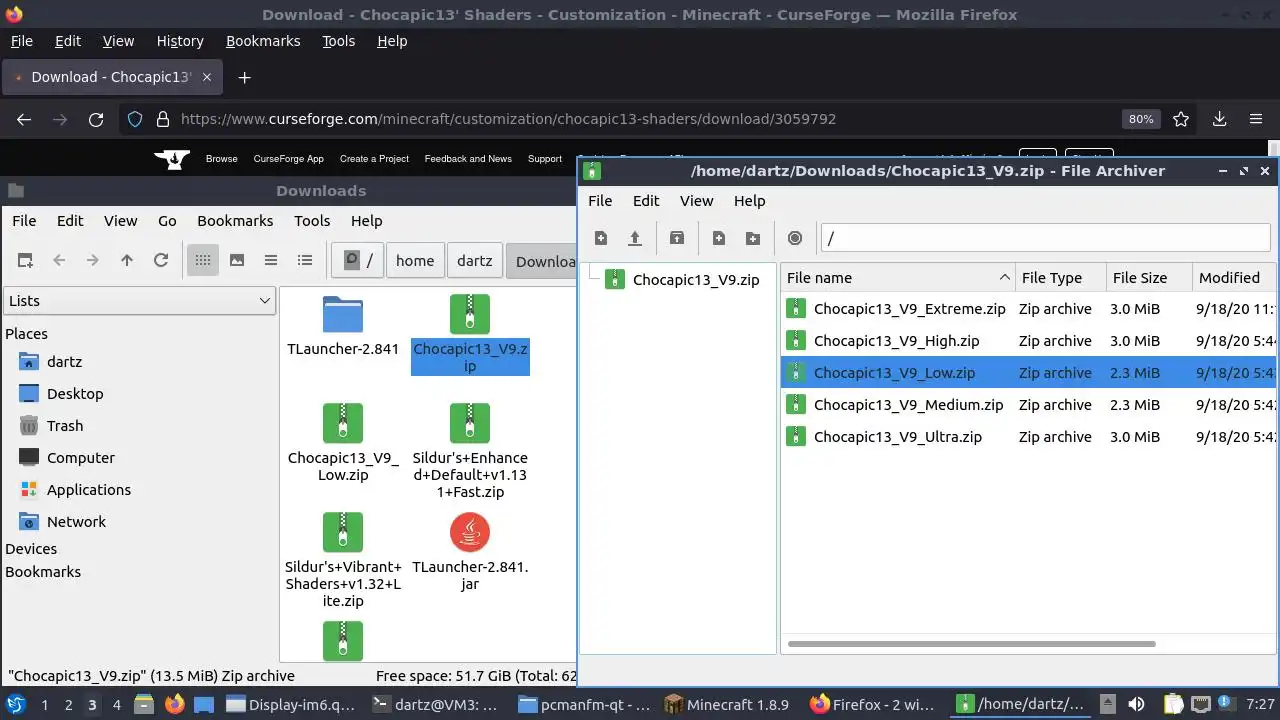Image resolution: width=1280 pixels, height=720 pixels.
Task: Click Firefox back button
Action: pos(24,119)
